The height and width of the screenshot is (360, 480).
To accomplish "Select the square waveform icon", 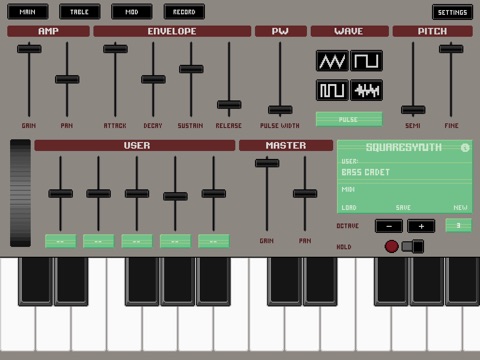I will [366, 61].
